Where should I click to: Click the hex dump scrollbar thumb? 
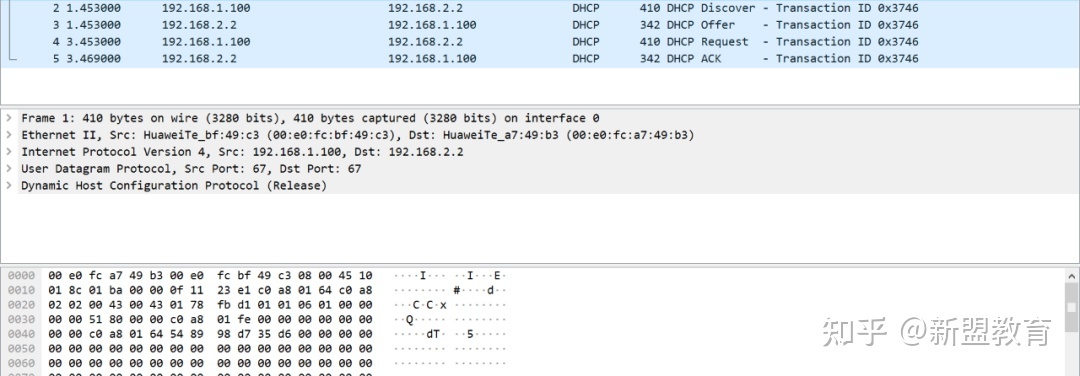pos(1072,307)
